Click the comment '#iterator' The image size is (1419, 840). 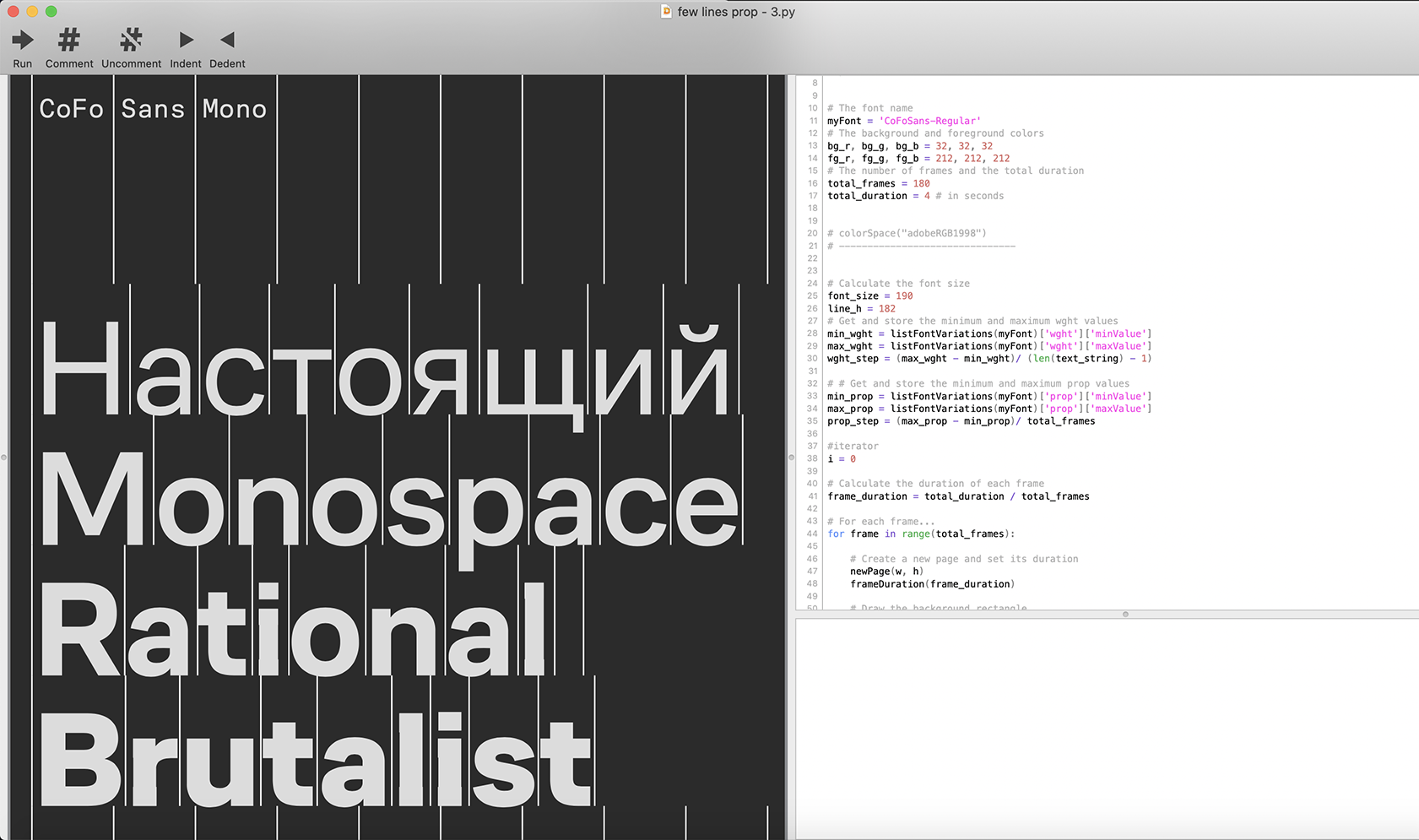click(x=853, y=447)
